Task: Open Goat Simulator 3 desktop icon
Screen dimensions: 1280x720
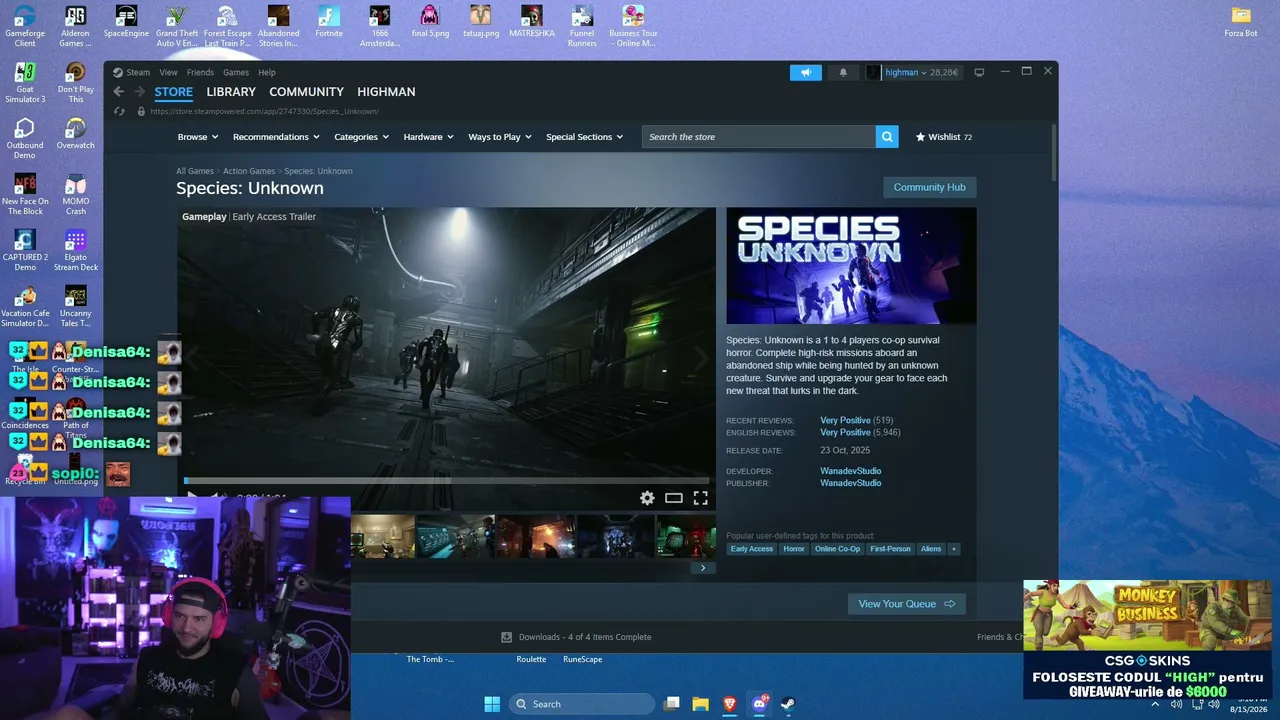Action: click(25, 82)
